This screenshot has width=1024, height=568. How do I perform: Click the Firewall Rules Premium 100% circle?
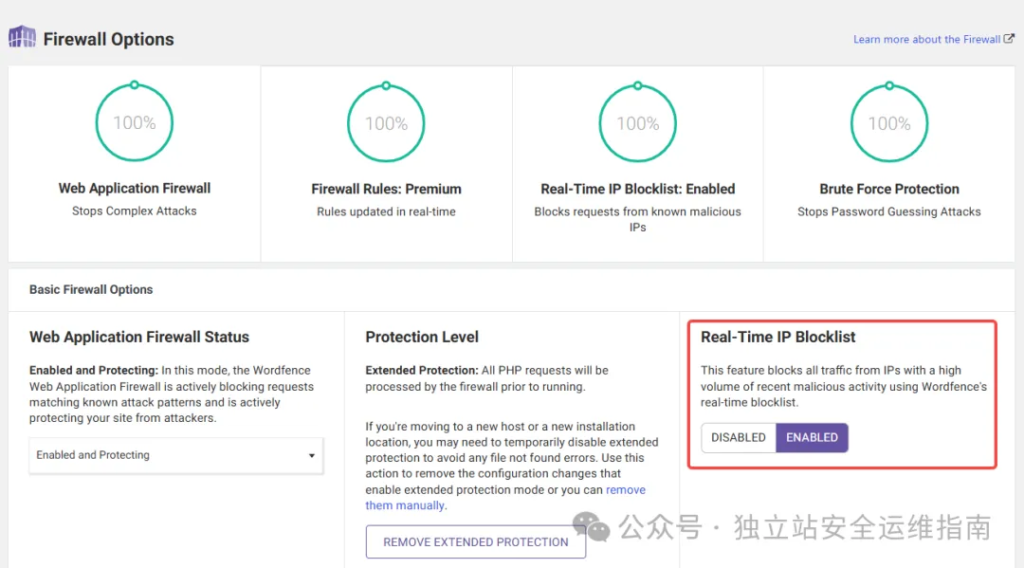coord(386,123)
